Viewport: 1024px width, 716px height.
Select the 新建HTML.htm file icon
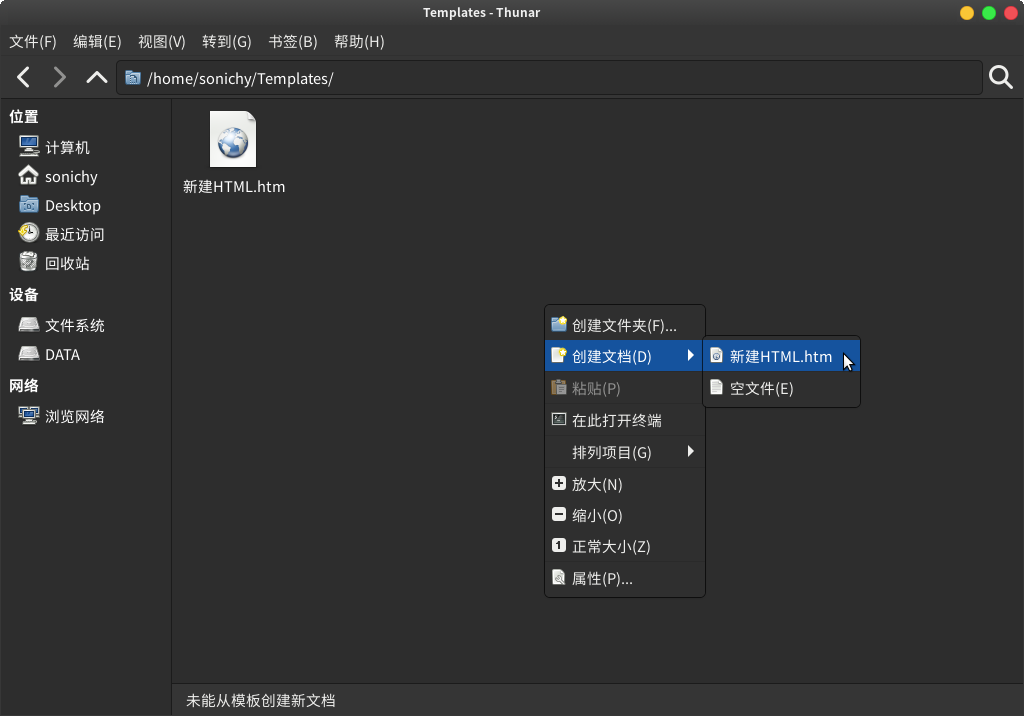coord(233,140)
